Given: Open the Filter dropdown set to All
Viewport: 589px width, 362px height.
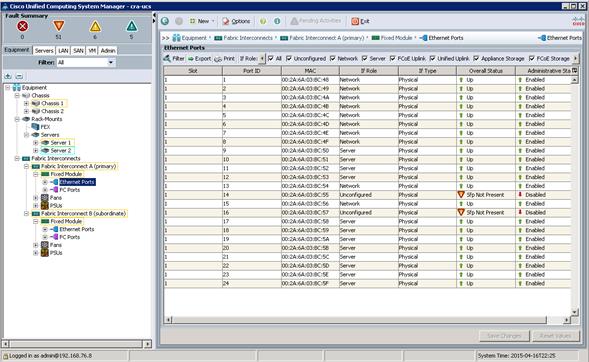Looking at the screenshot, I should (x=86, y=62).
